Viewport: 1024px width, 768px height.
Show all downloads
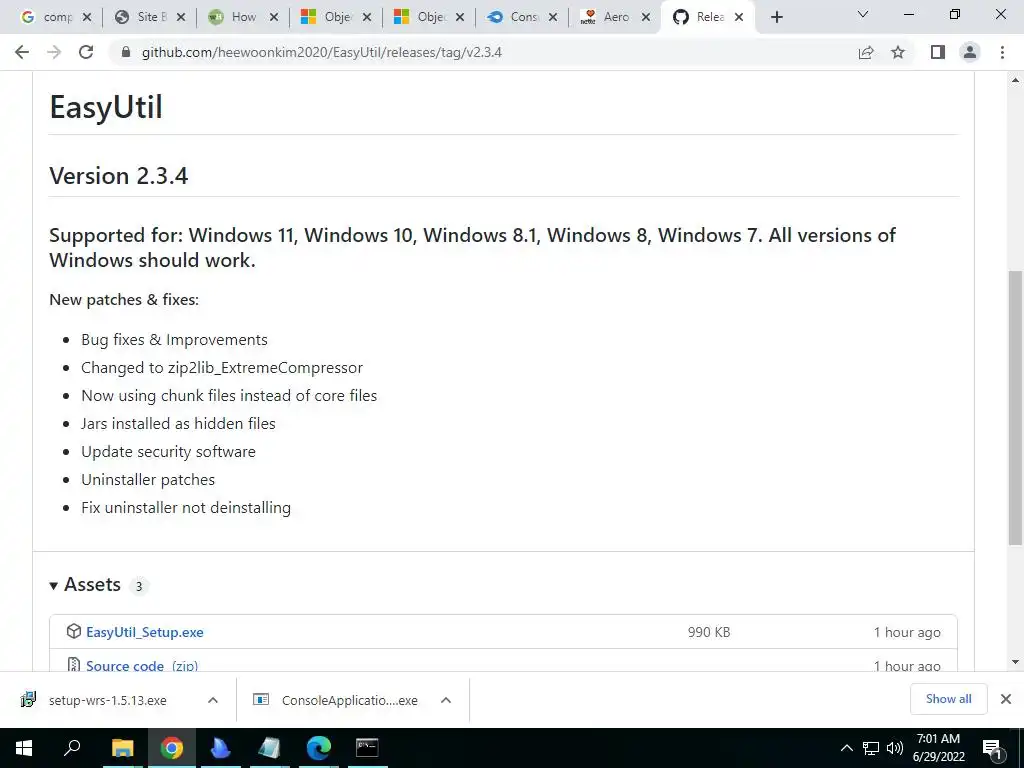(x=948, y=699)
